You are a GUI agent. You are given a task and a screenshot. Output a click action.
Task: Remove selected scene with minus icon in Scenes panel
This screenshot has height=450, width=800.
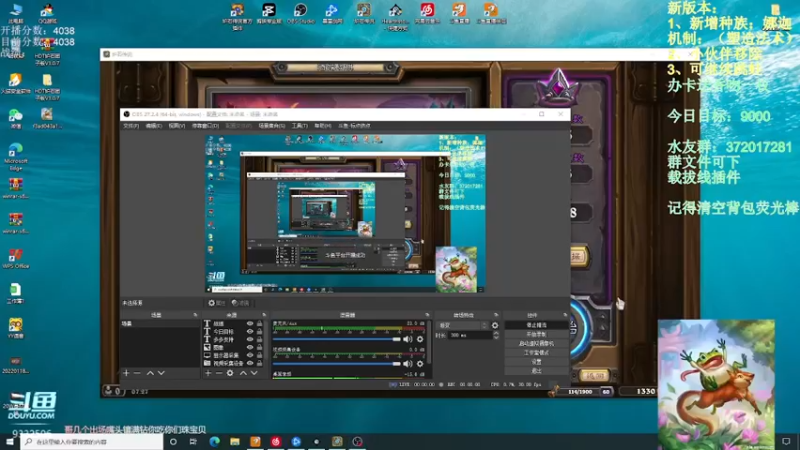137,373
